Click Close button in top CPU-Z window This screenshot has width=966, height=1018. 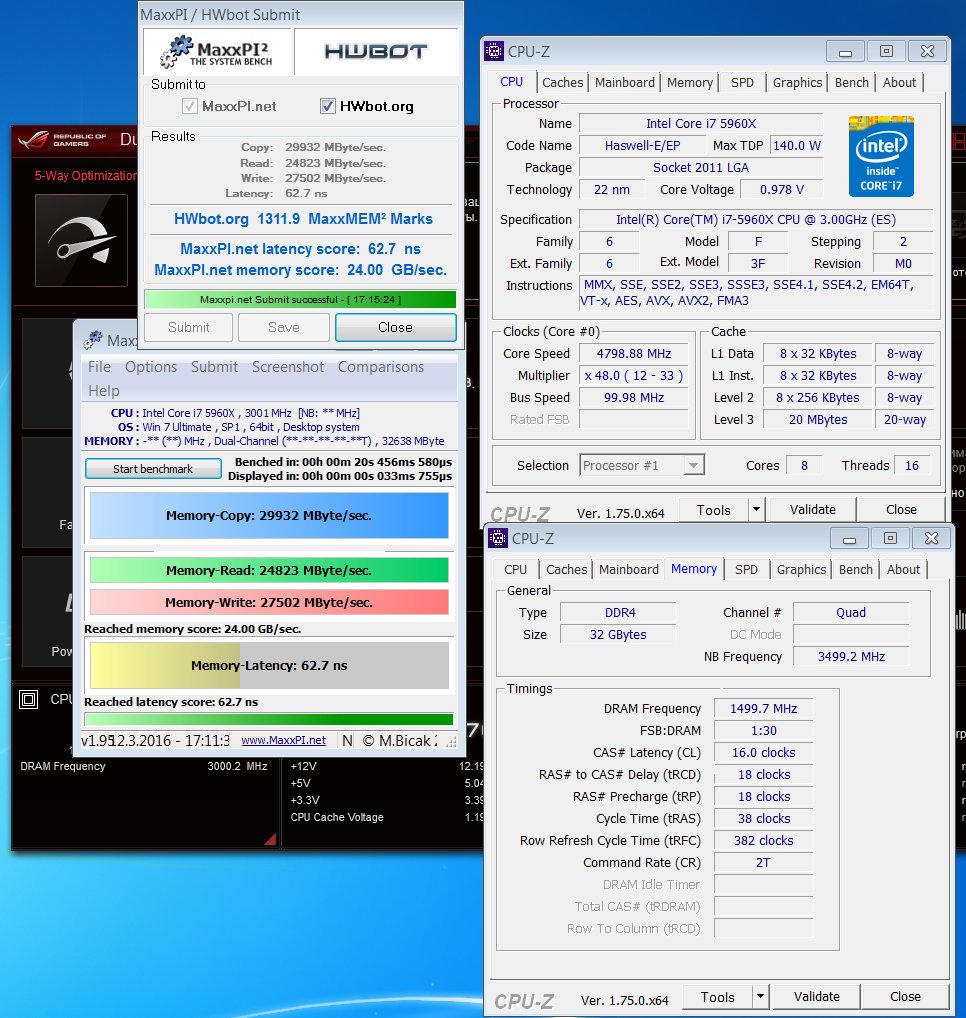point(901,510)
